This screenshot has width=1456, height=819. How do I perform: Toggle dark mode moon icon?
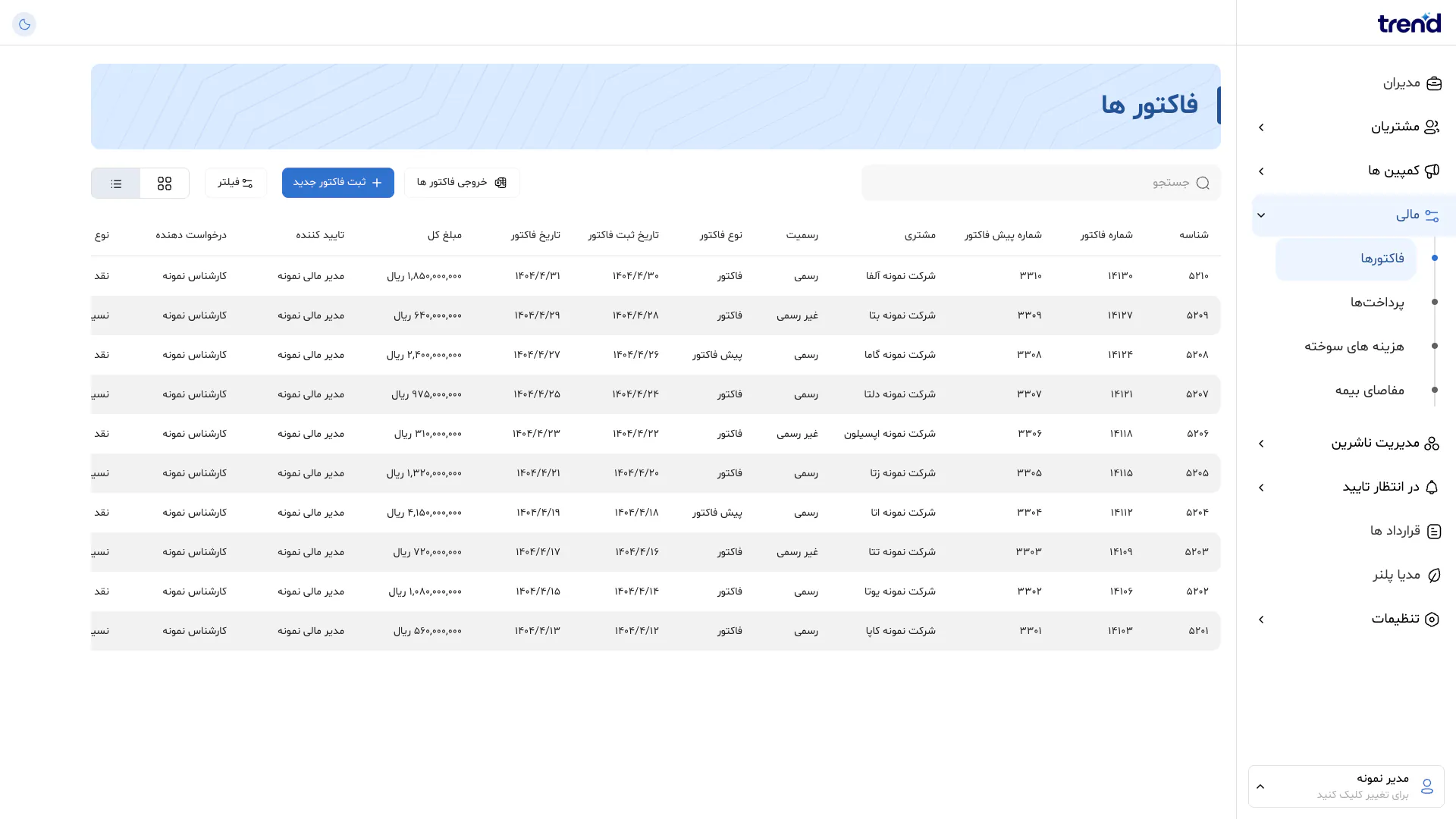pos(24,24)
